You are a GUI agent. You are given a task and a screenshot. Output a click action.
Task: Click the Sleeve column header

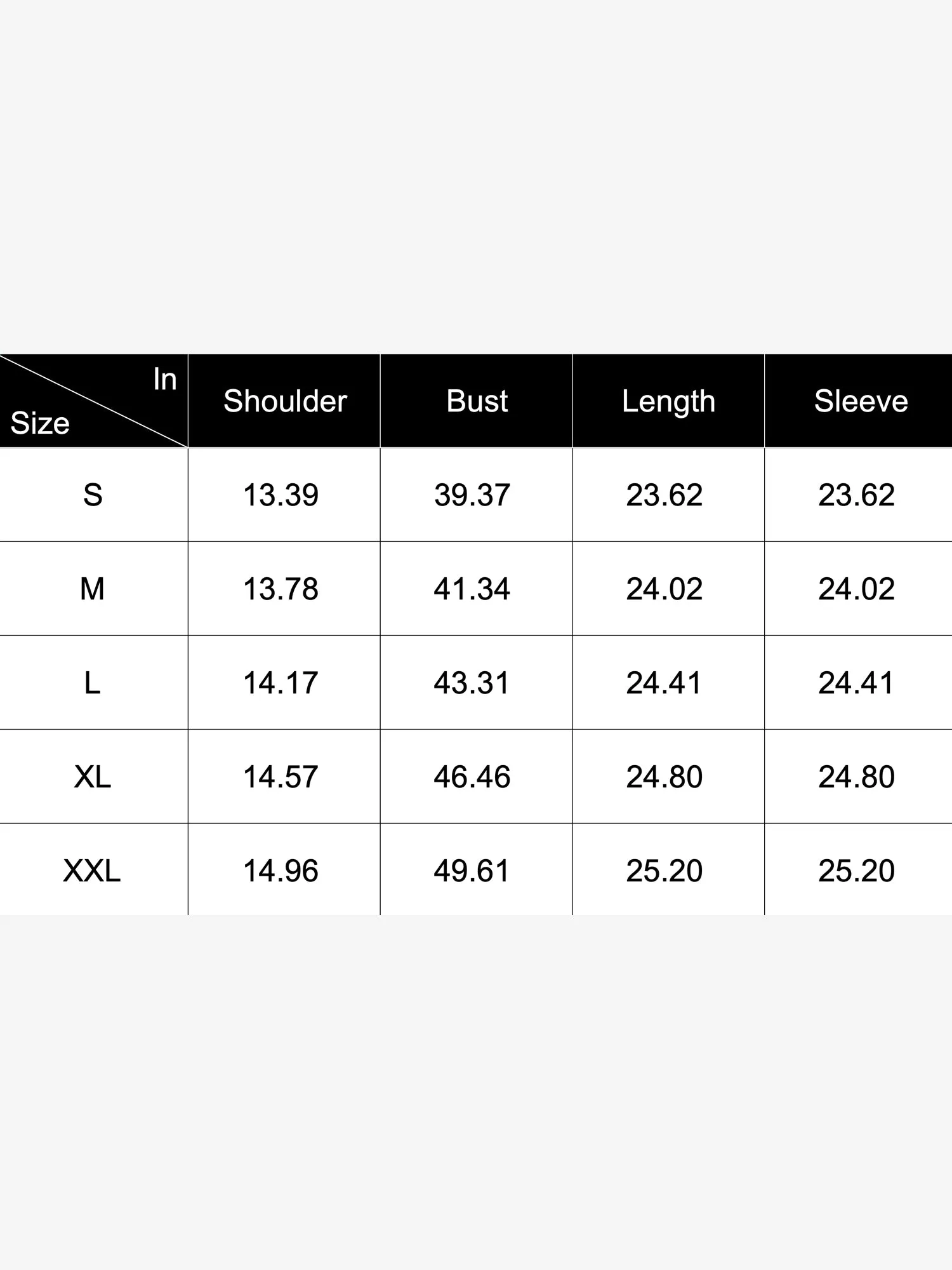click(x=861, y=401)
